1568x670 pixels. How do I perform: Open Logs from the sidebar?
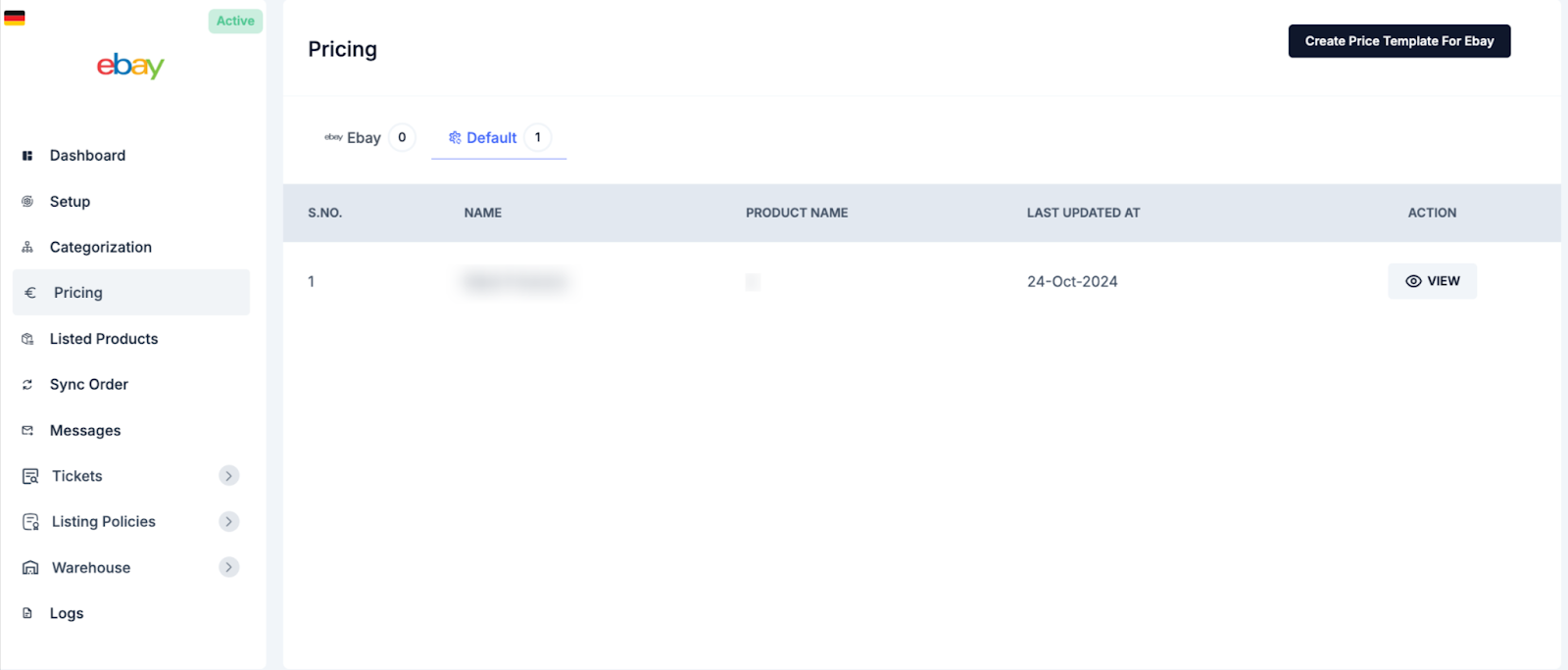pos(67,613)
